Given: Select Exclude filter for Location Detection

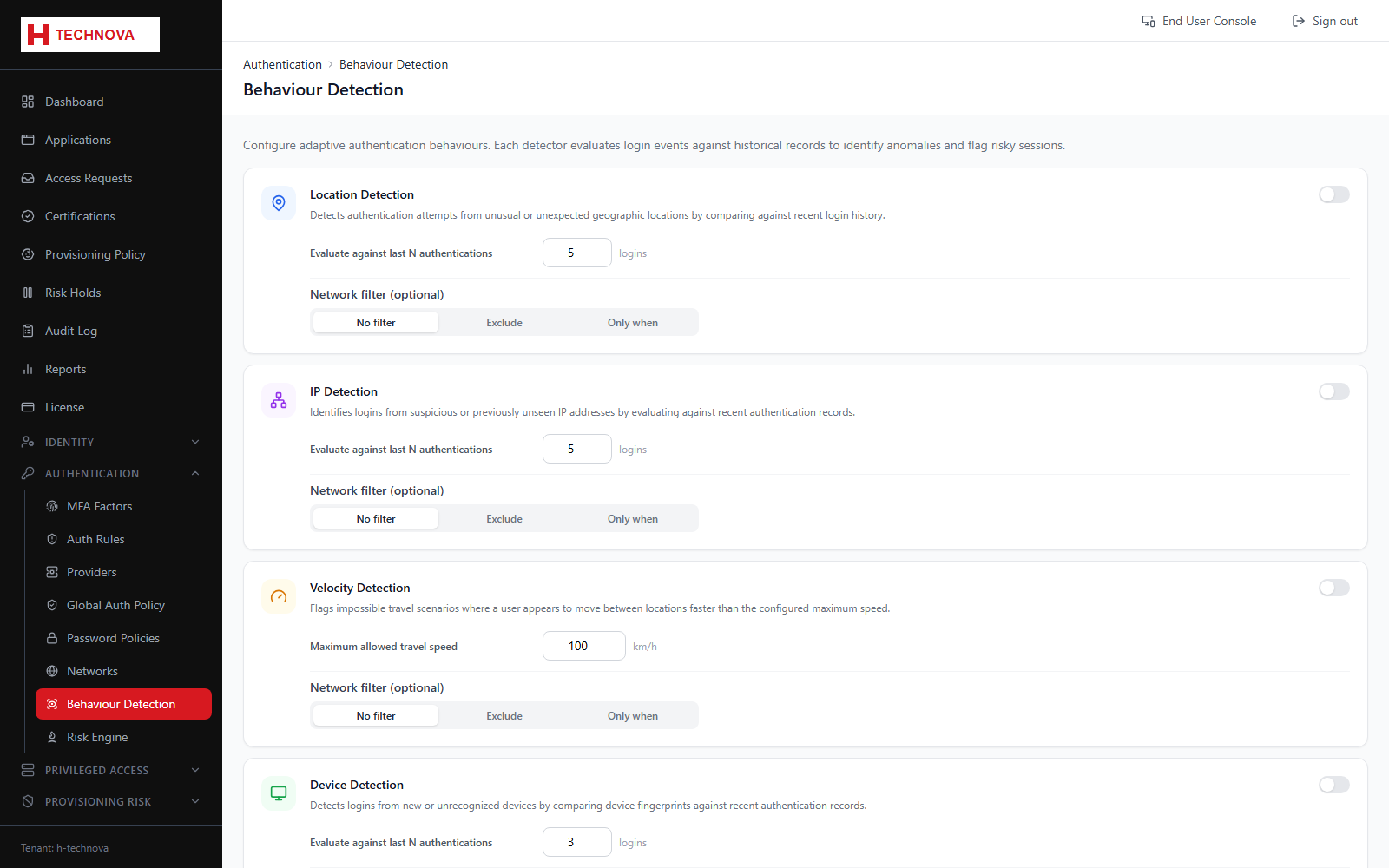Looking at the screenshot, I should (x=504, y=322).
